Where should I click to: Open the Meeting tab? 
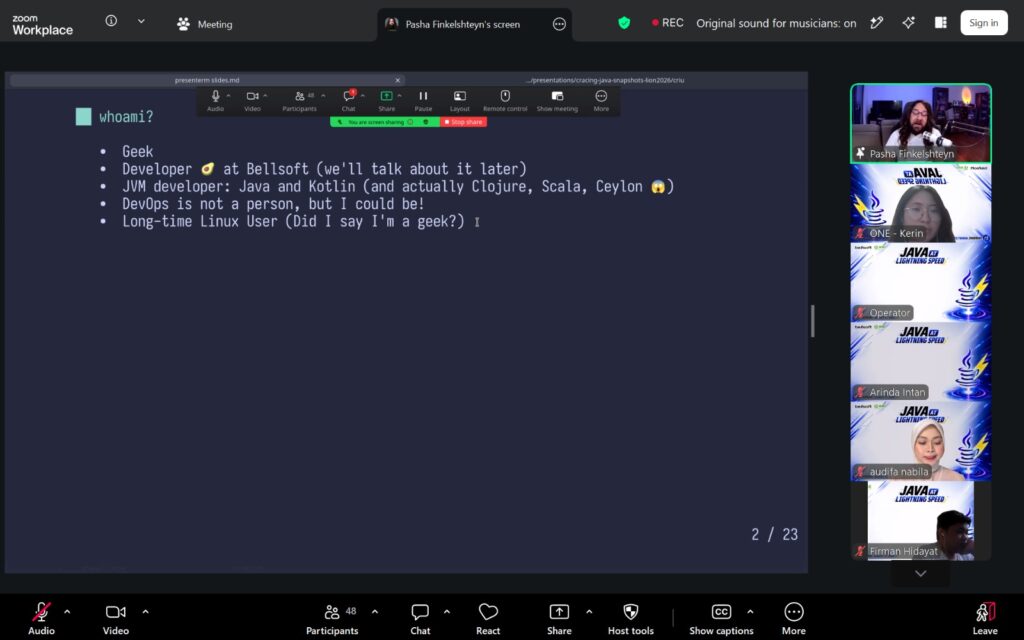tap(204, 24)
